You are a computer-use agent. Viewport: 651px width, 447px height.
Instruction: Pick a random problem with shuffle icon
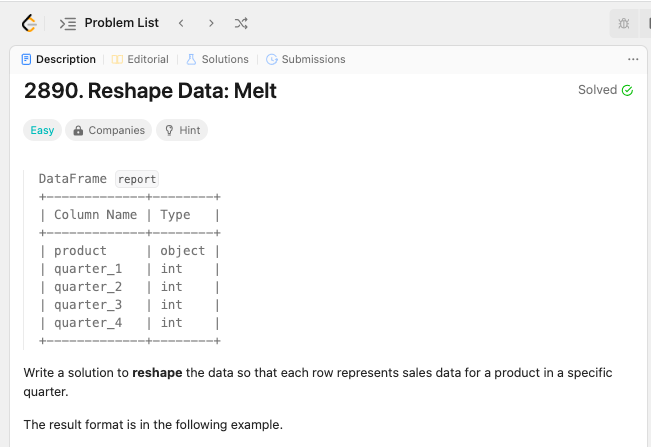click(x=241, y=23)
